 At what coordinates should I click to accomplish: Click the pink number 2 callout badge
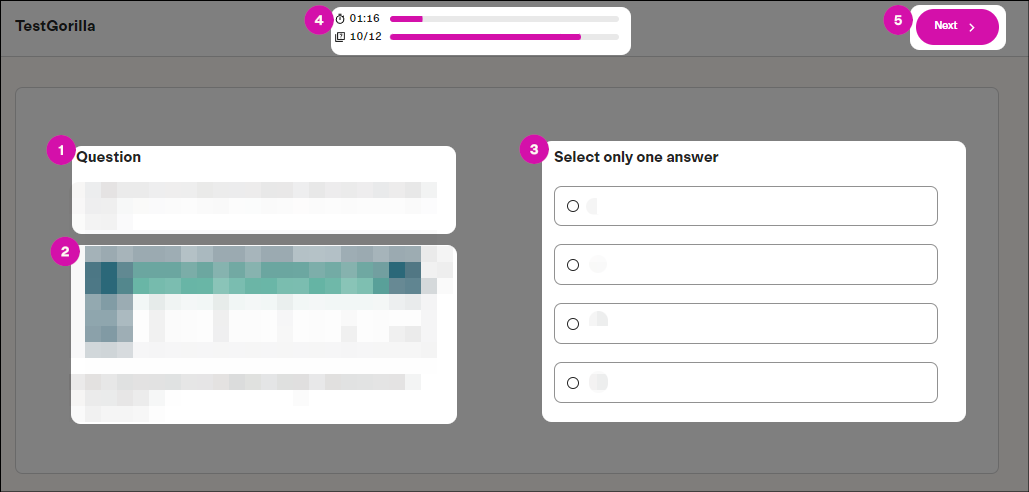coord(65,252)
